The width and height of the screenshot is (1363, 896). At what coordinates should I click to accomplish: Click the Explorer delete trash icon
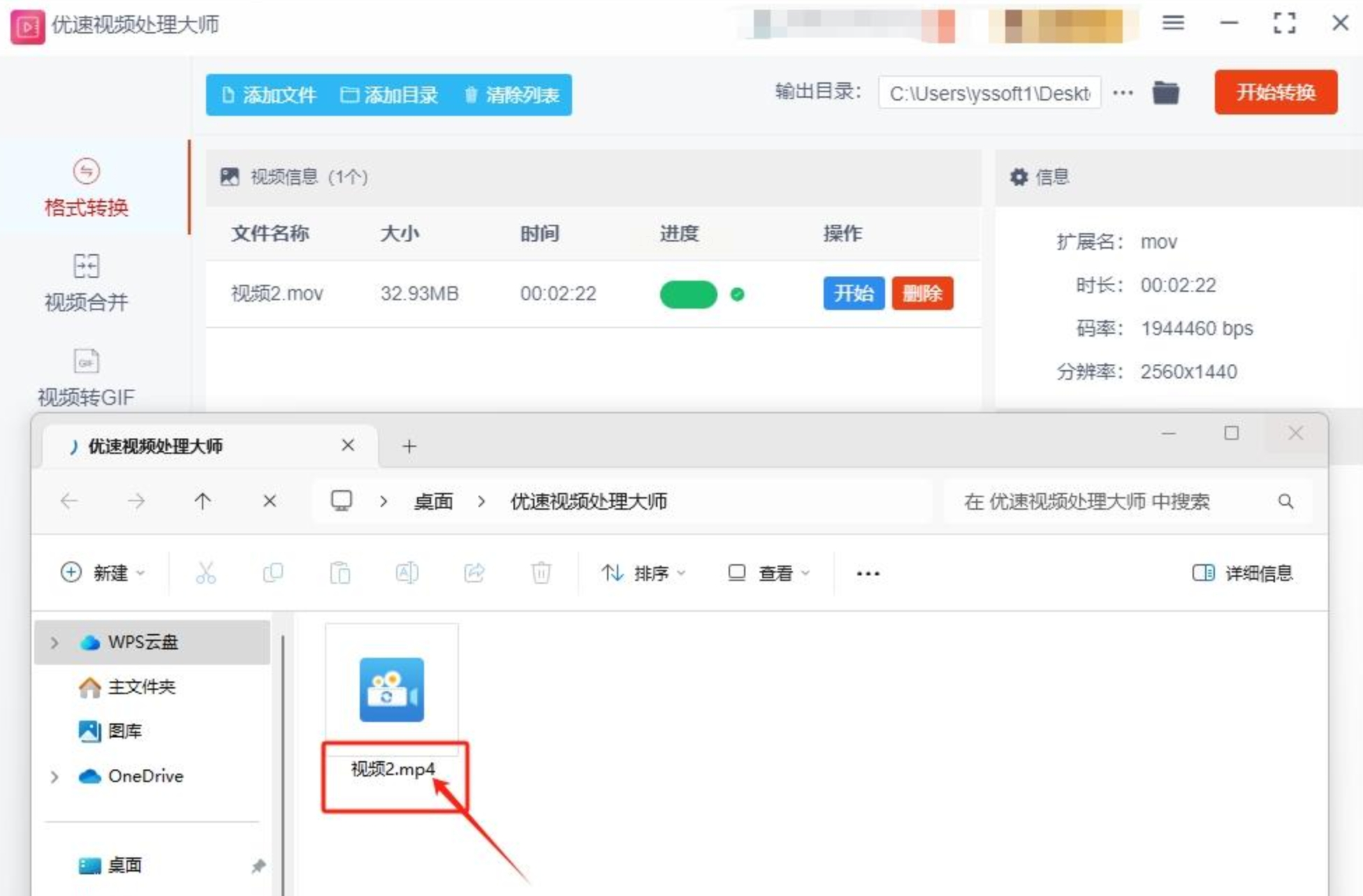[x=541, y=573]
